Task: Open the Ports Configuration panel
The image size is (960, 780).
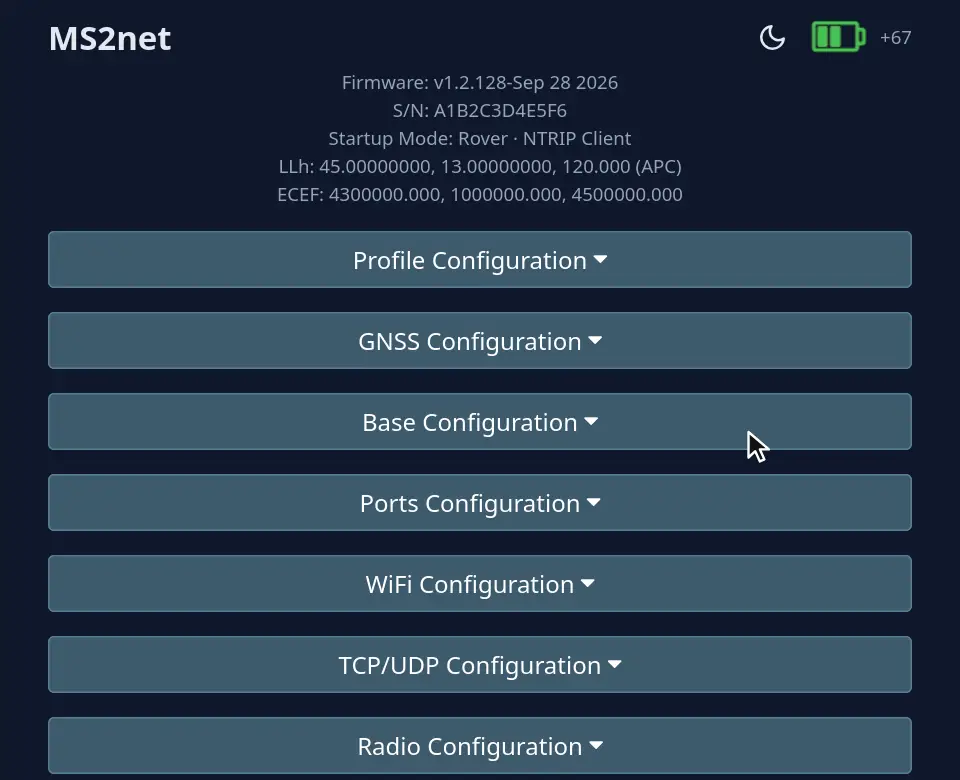Action: 480,503
